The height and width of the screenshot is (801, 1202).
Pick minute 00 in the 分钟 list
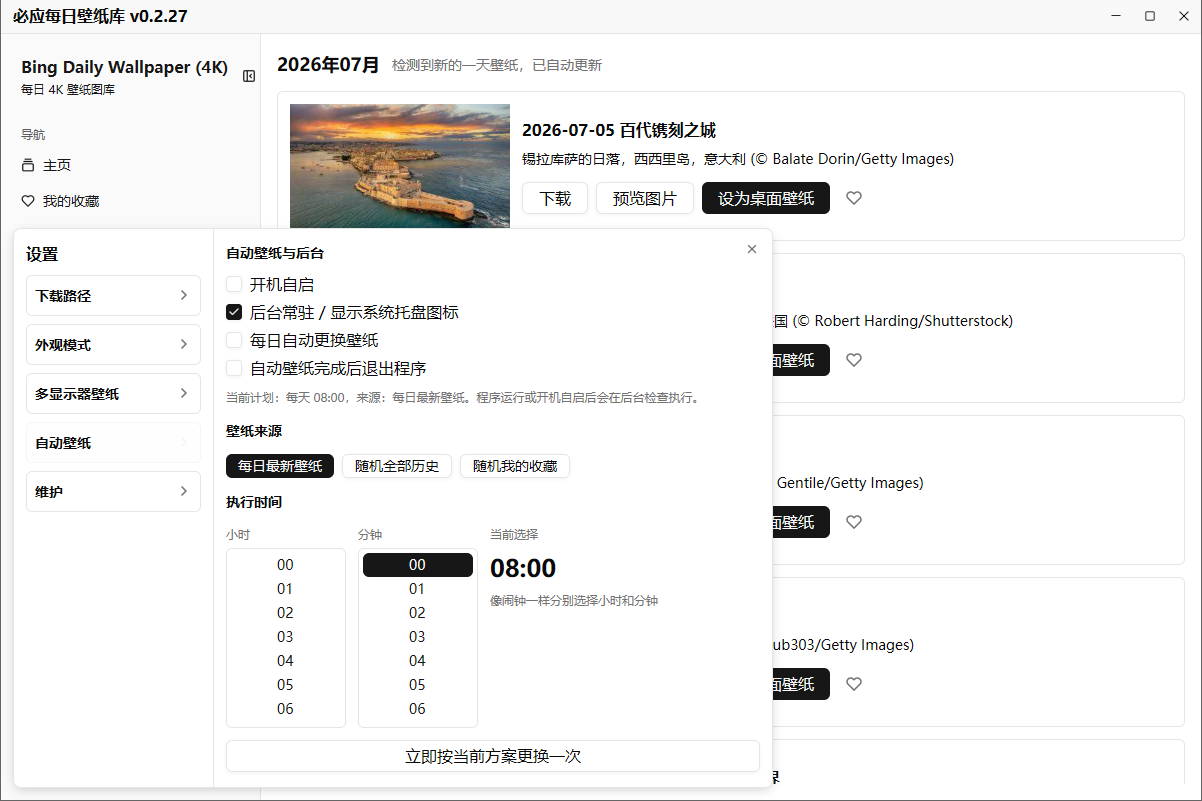[417, 565]
